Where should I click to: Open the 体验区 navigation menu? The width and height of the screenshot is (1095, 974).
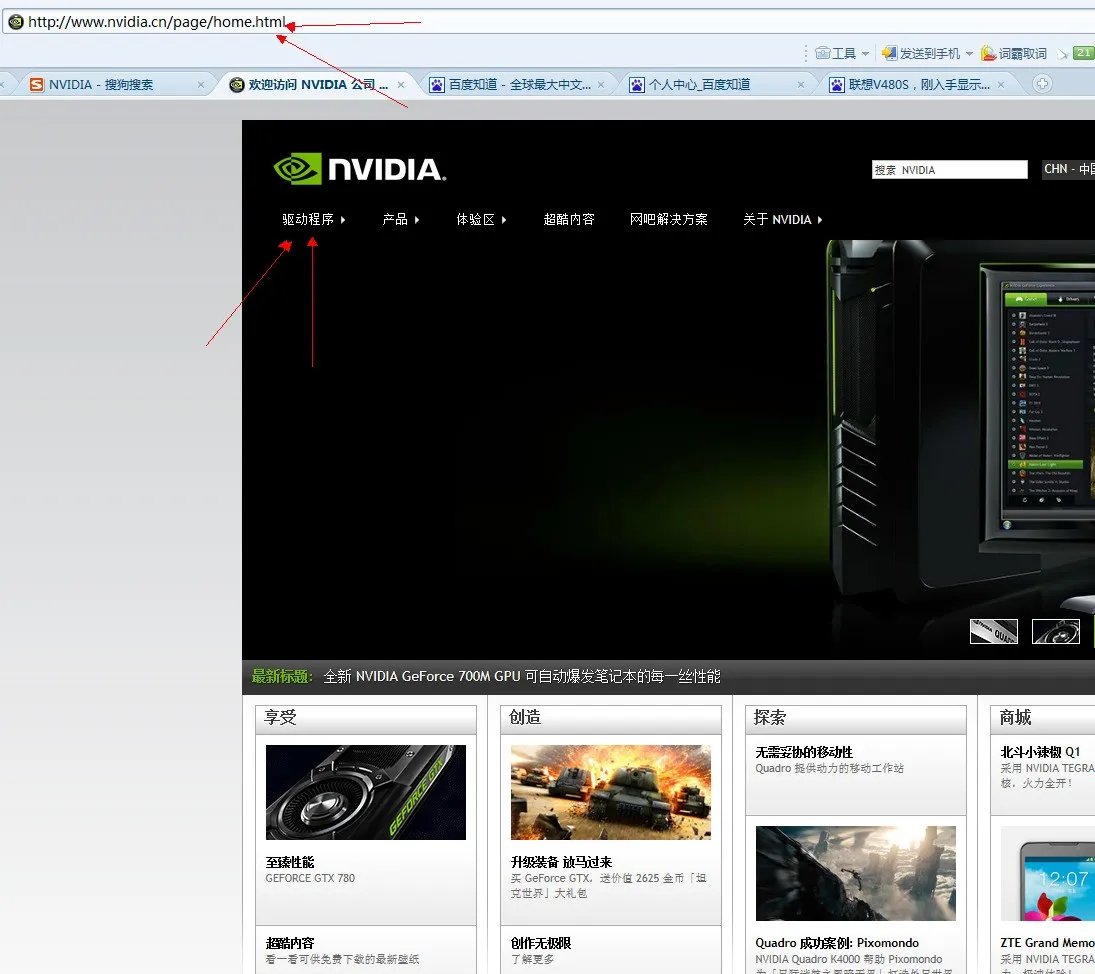(475, 219)
